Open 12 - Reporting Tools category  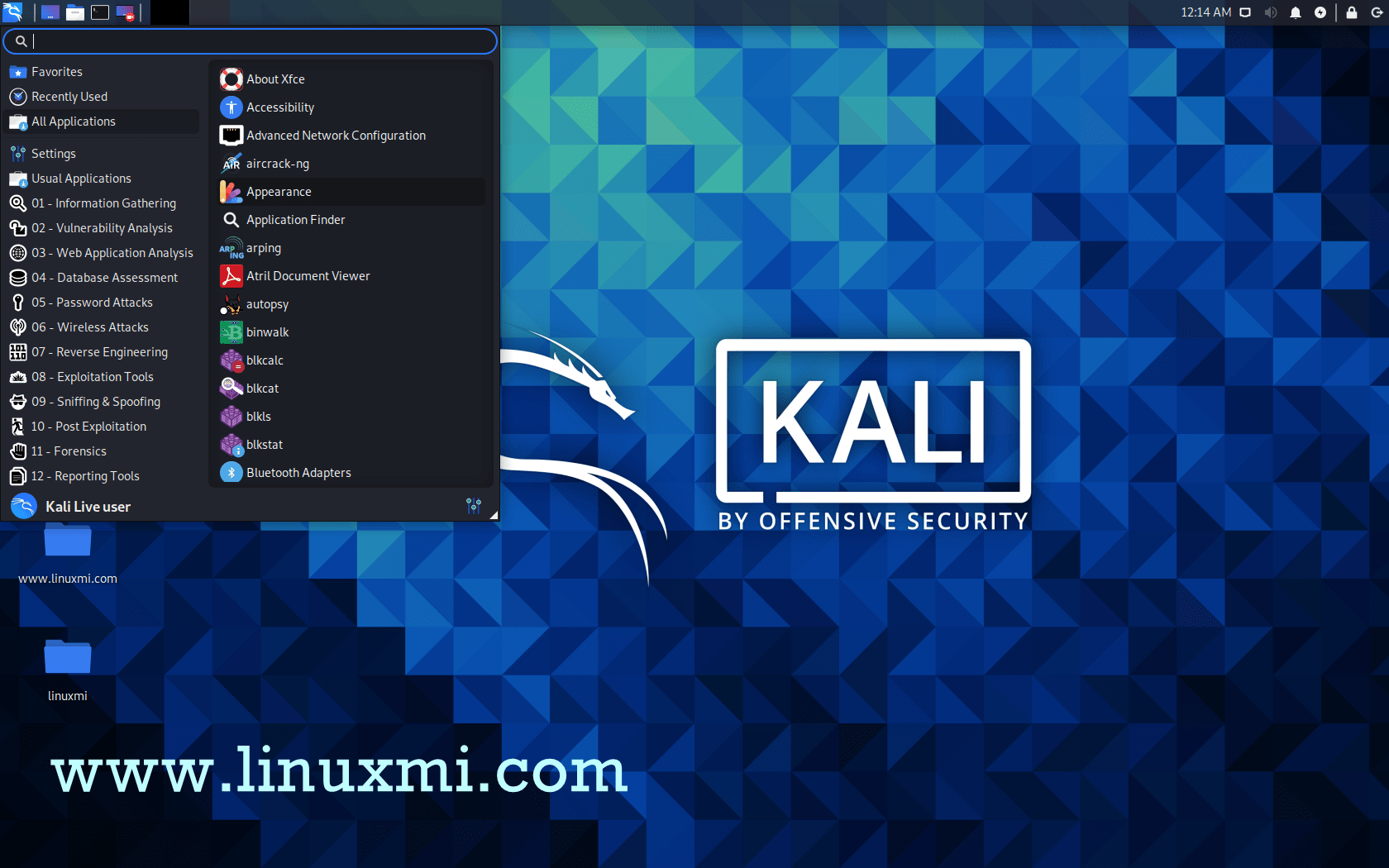point(103,476)
